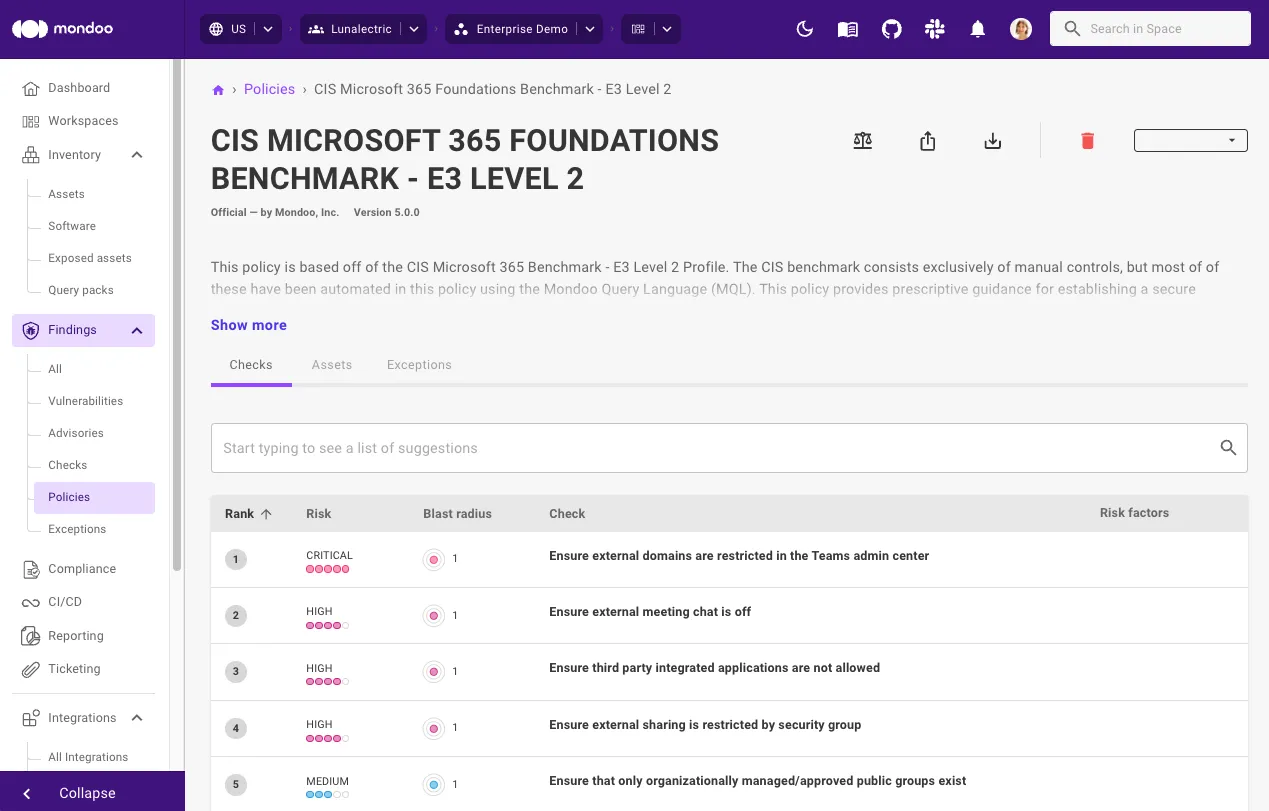Open check 'Ensure external meeting chat is off'
The image size is (1269, 811).
pyautogui.click(x=650, y=612)
